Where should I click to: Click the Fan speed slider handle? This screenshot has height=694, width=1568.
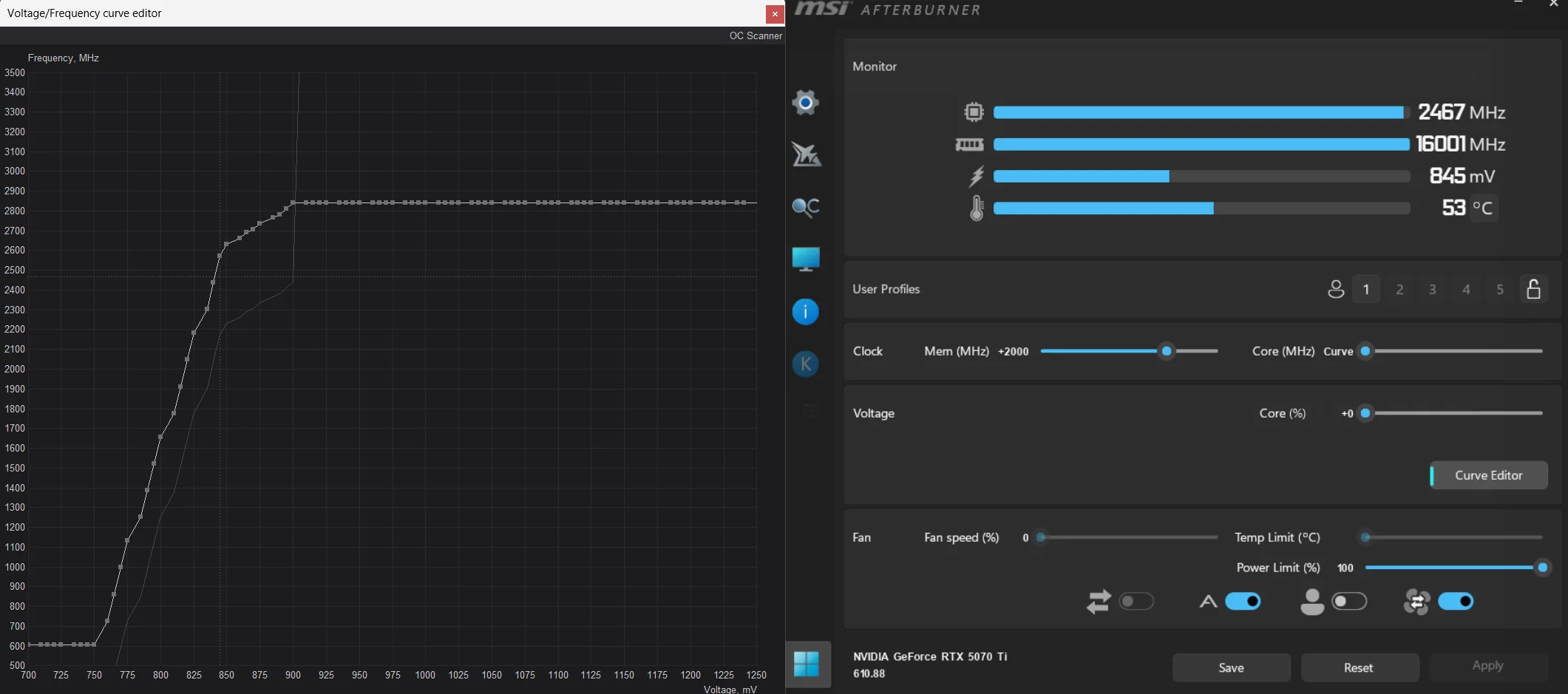[1041, 537]
